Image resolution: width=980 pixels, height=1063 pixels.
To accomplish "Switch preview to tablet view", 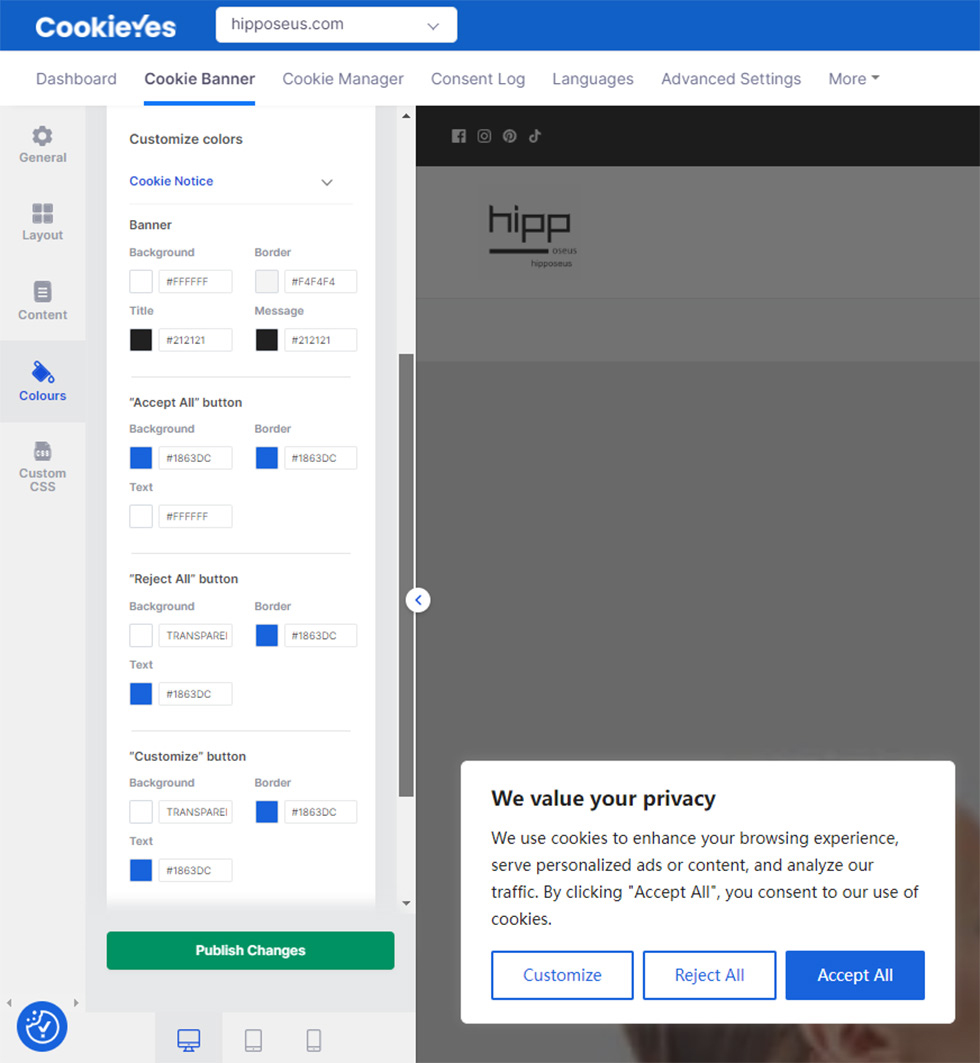I will pyautogui.click(x=253, y=1040).
